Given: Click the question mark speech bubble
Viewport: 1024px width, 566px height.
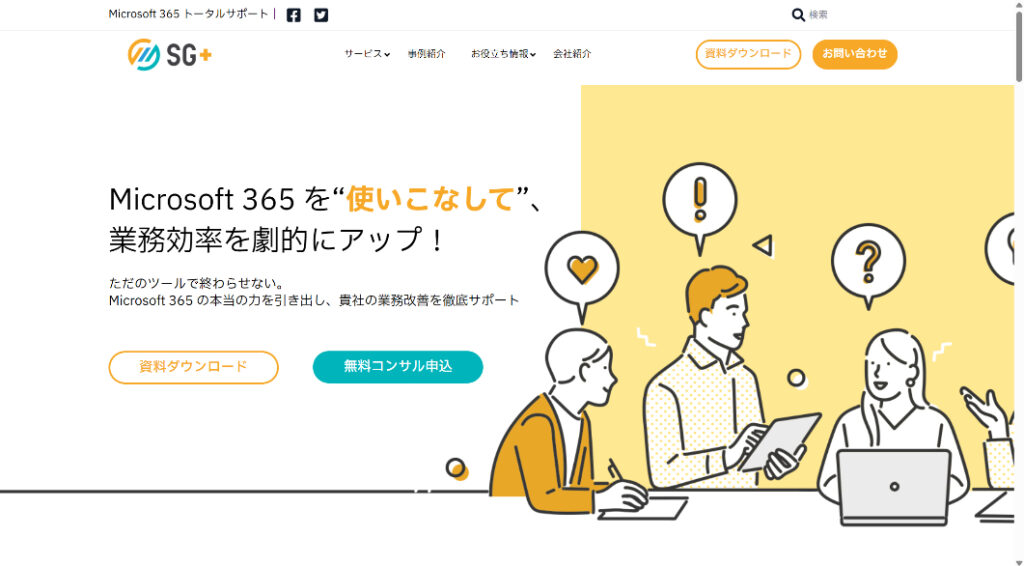Looking at the screenshot, I should (868, 264).
